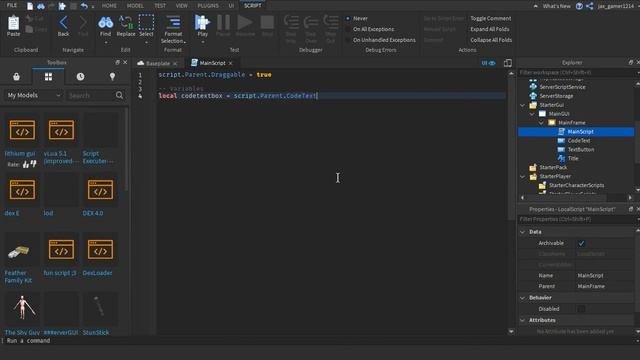640x360 pixels.
Task: Collapse the Attributes properties section
Action: click(523, 320)
